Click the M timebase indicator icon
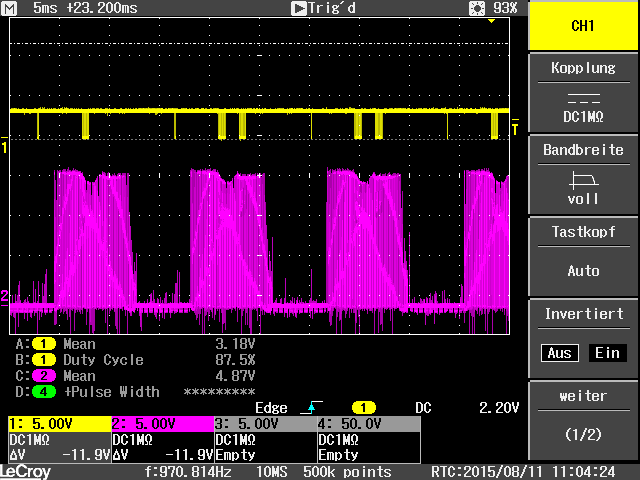 9,8
